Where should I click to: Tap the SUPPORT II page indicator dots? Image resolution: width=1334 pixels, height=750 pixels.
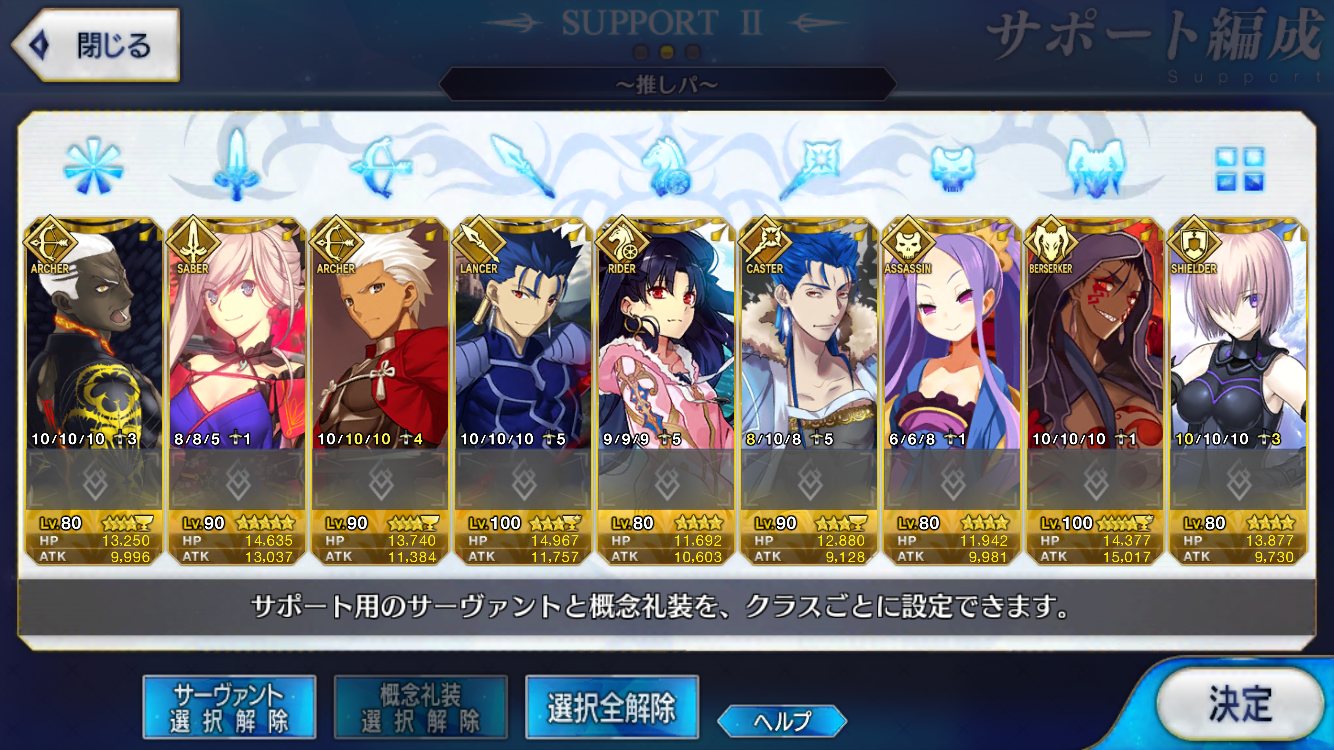(667, 52)
